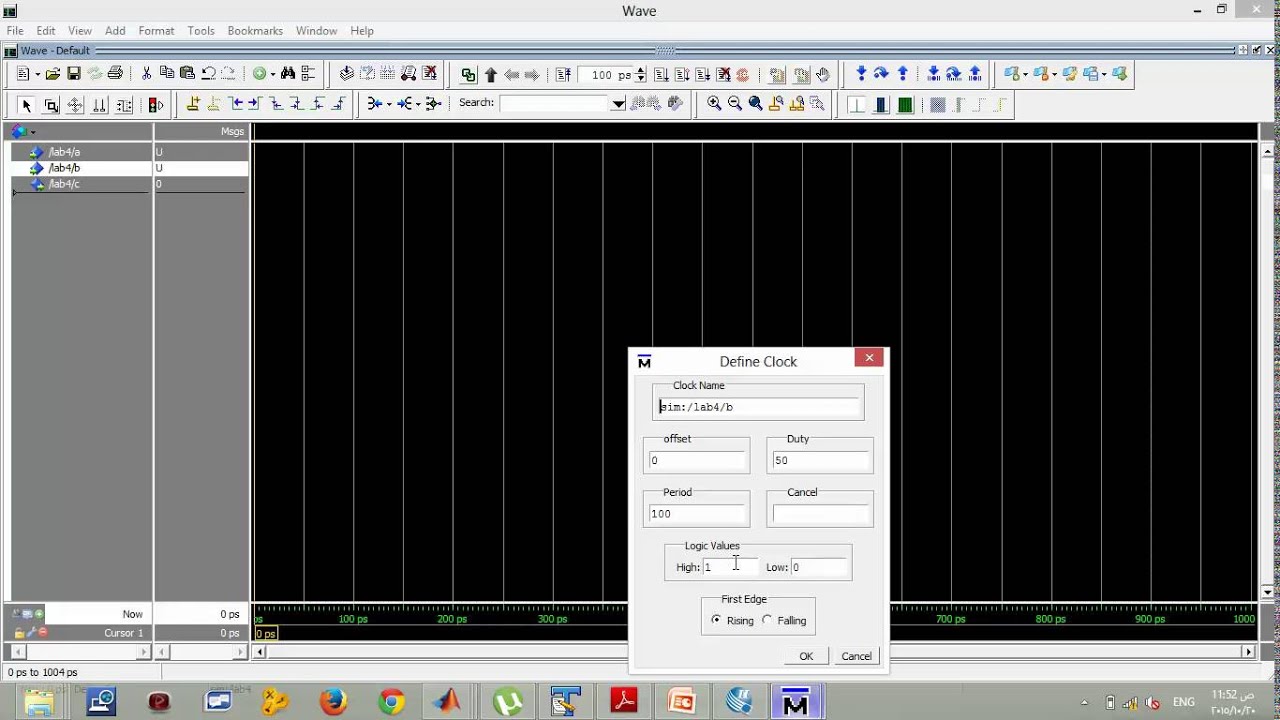
Task: Click the Low logic value field
Action: click(819, 567)
